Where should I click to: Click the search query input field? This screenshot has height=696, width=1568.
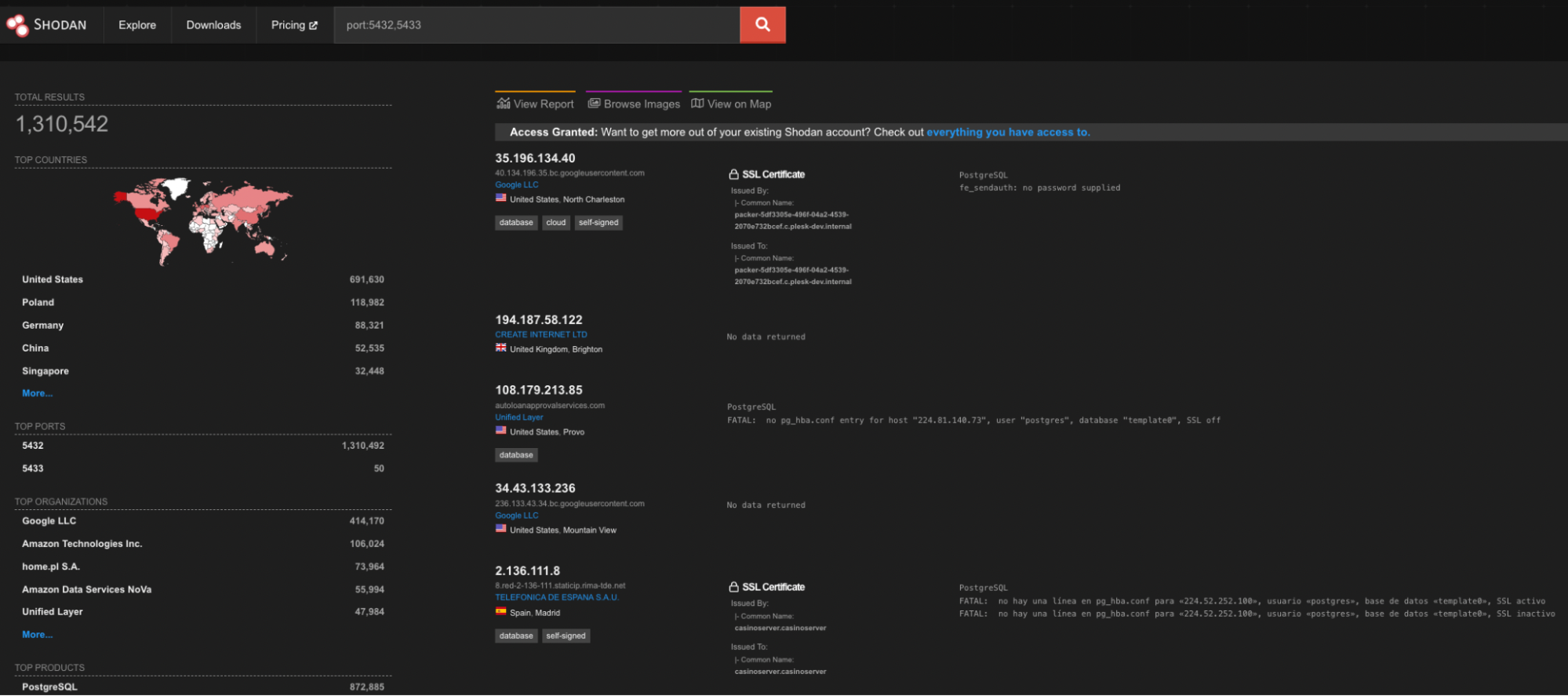click(537, 25)
